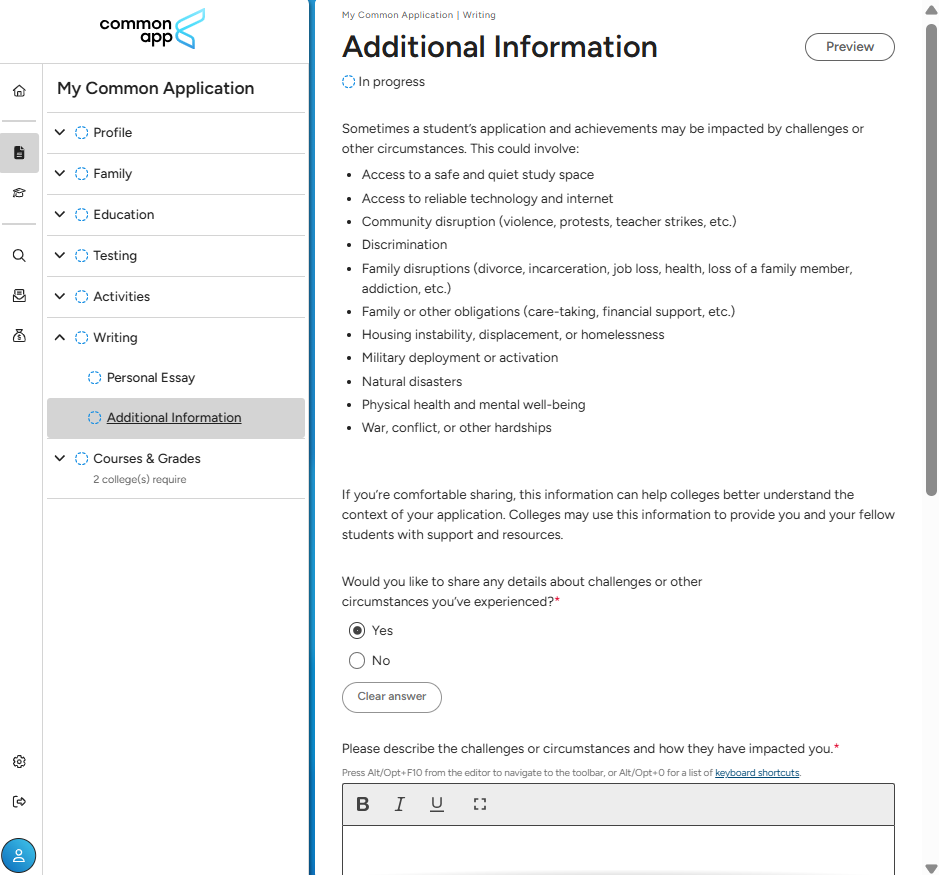939x875 pixels.
Task: Expand the Courses & Grades section
Action: pyautogui.click(x=60, y=459)
